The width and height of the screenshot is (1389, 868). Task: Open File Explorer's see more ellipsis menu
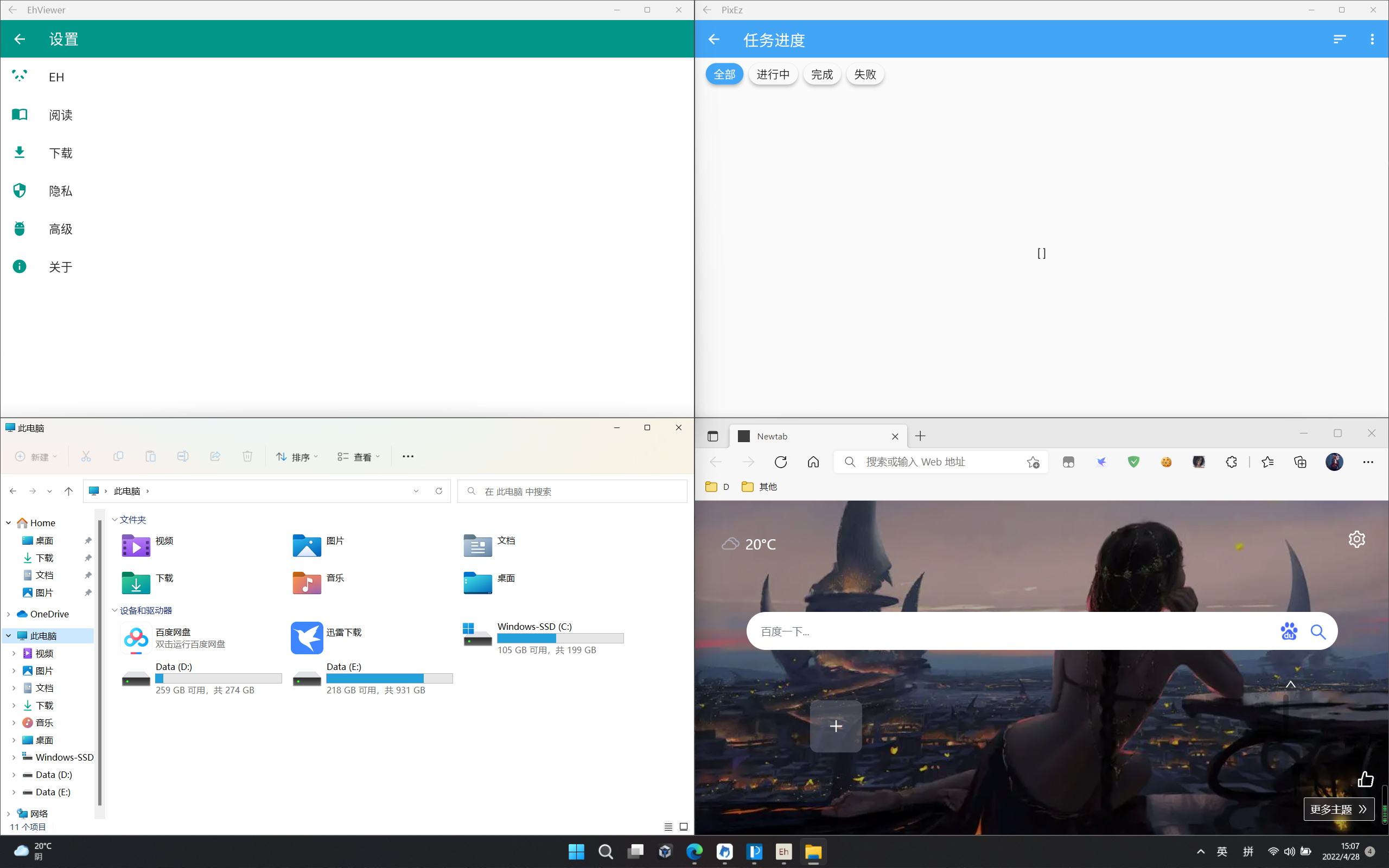pos(408,456)
